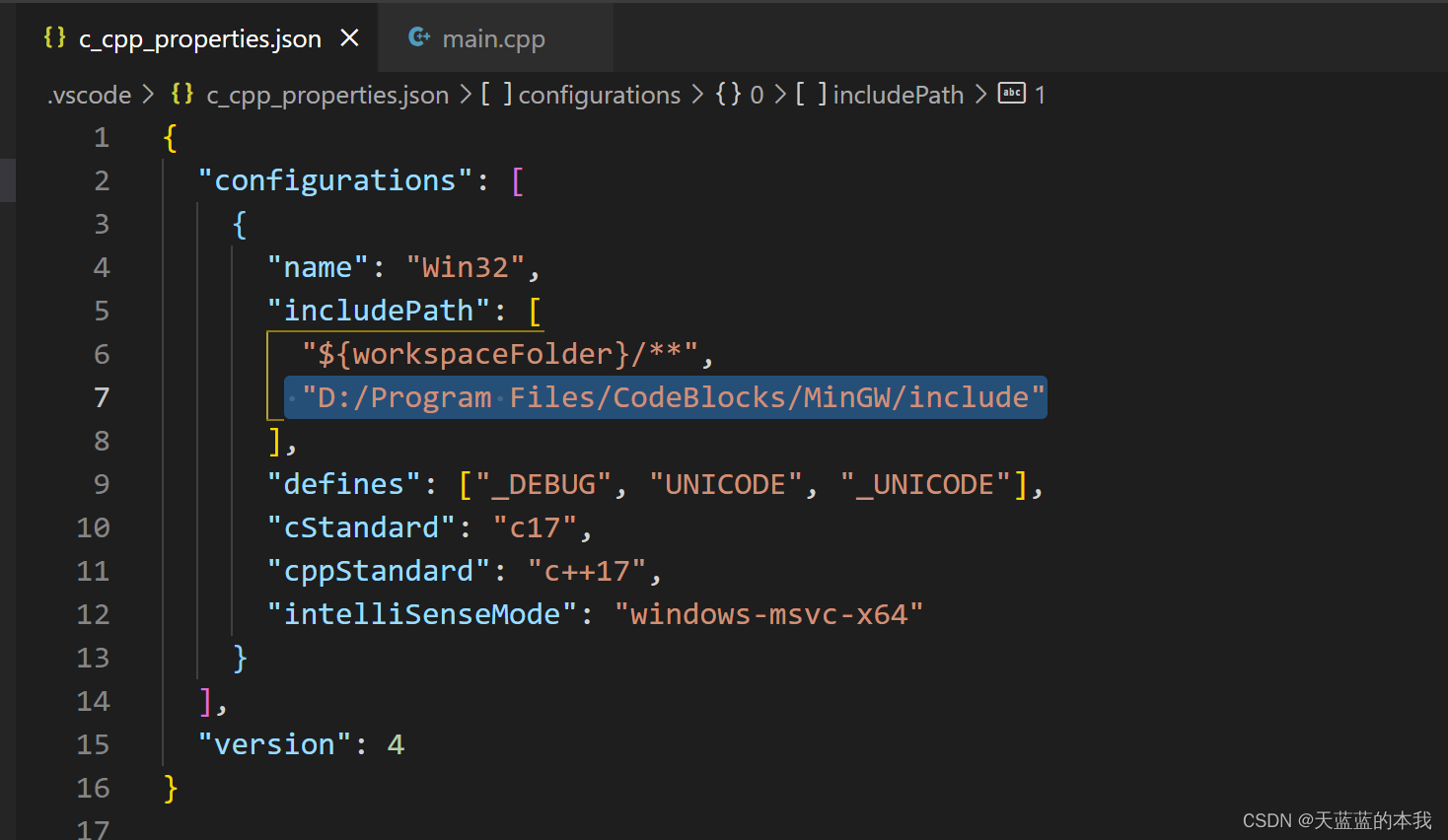Click the "Win32" value on line 4
Image resolution: width=1448 pixels, height=840 pixels.
tap(466, 268)
